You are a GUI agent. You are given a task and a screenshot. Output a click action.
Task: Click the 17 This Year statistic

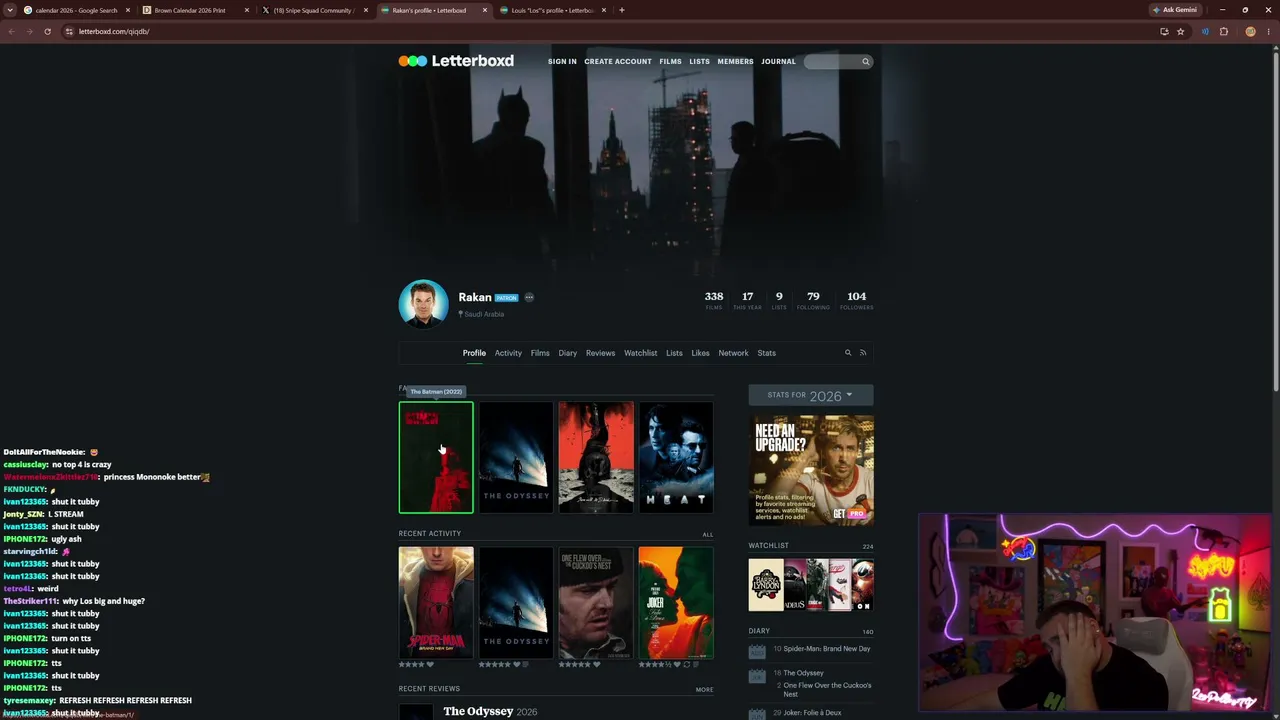tap(747, 300)
